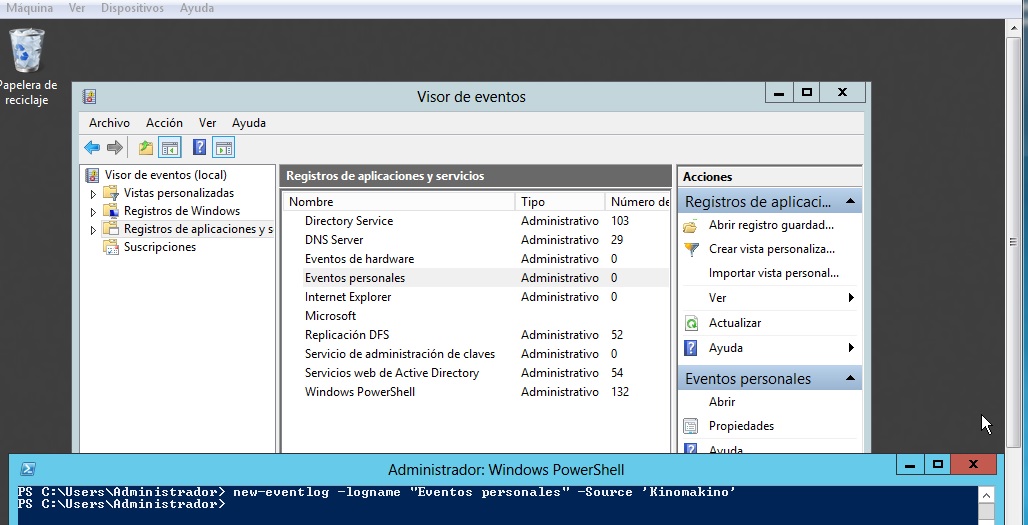Expand the Vistas personalizadas tree node

94,194
